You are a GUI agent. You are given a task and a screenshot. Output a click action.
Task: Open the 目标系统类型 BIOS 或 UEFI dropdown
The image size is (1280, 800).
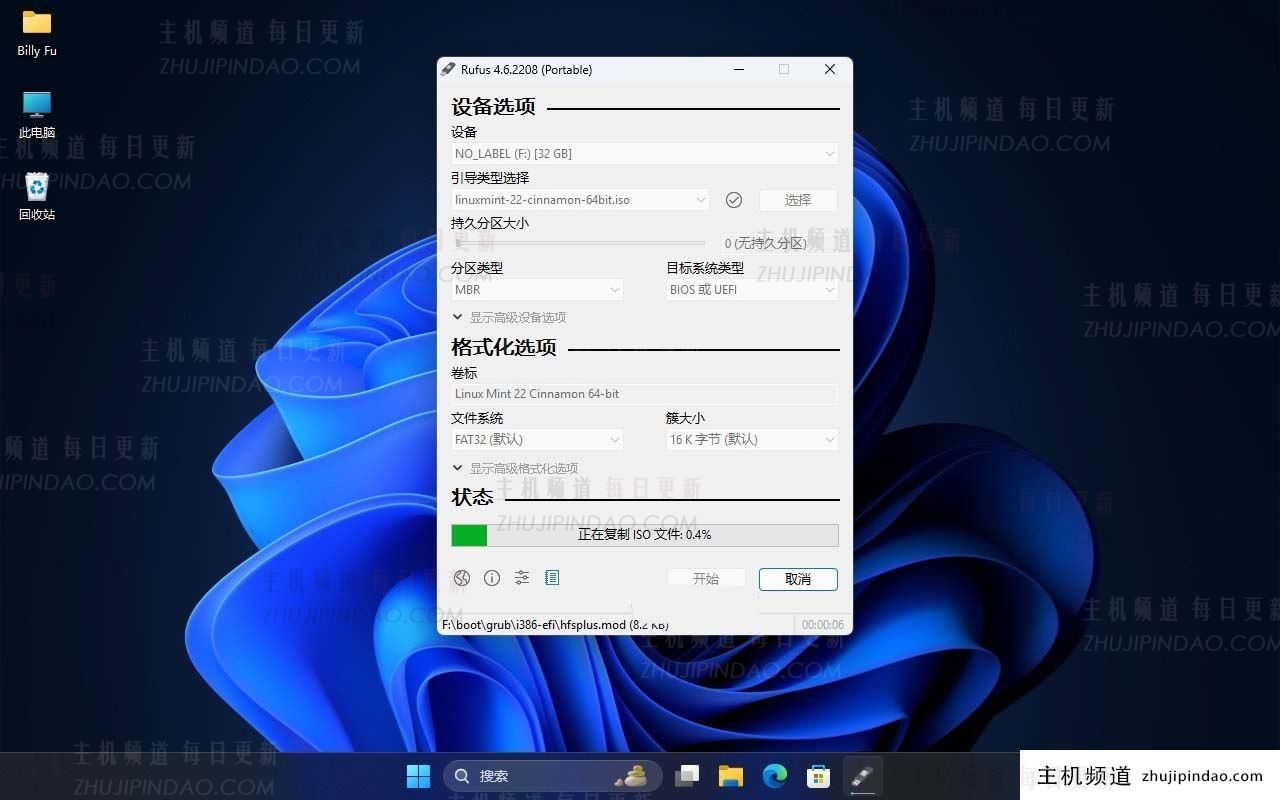pos(752,290)
